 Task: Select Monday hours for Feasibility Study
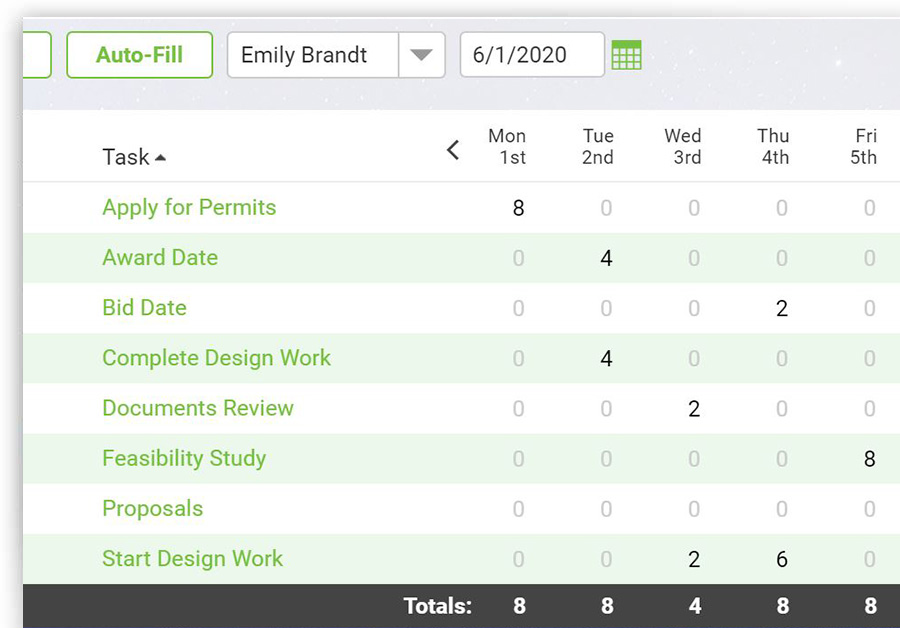518,459
